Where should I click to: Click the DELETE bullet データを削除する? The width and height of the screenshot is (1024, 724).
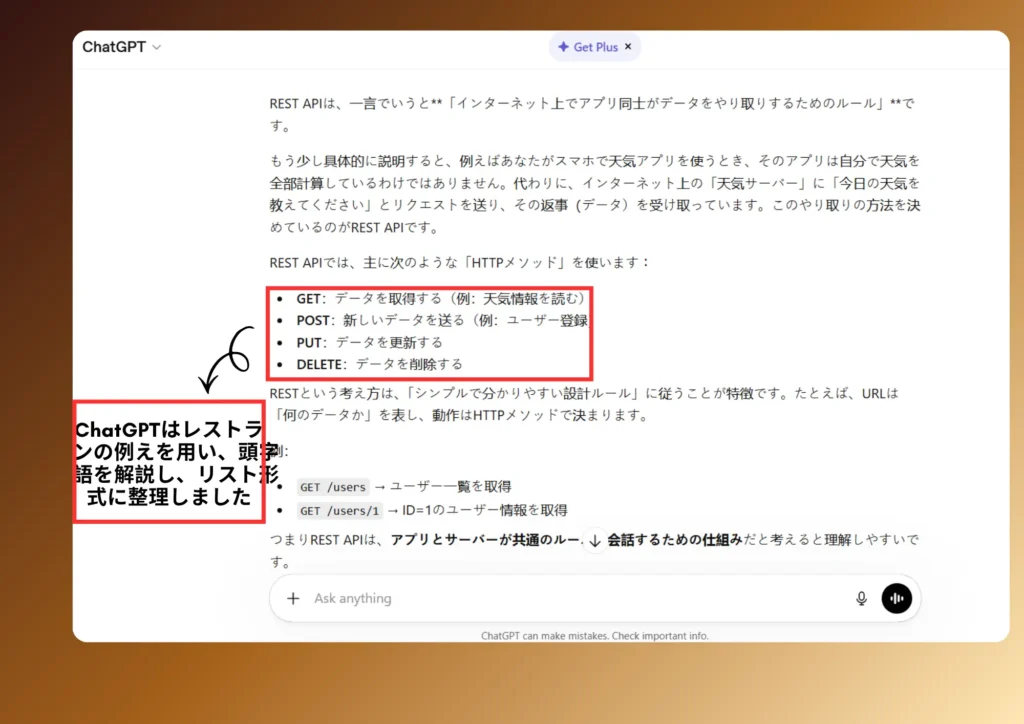pyautogui.click(x=379, y=364)
